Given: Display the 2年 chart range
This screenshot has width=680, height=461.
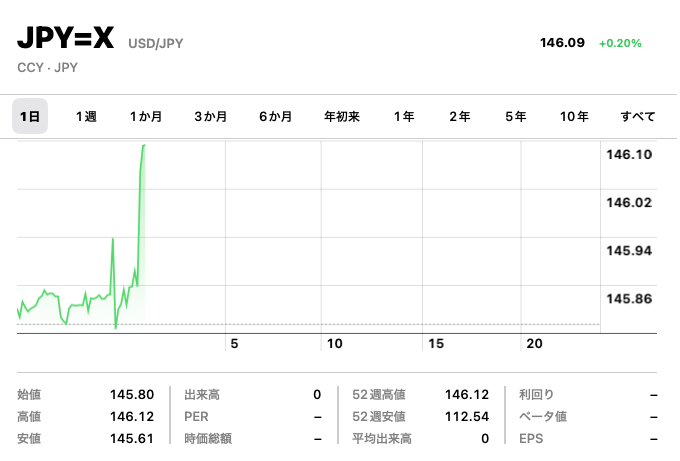Looking at the screenshot, I should [460, 117].
